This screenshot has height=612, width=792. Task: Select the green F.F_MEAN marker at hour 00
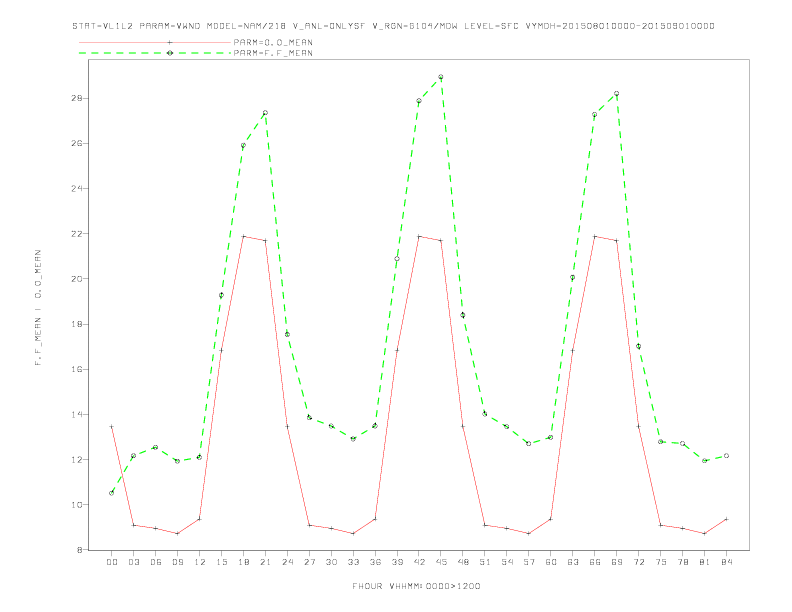point(112,493)
